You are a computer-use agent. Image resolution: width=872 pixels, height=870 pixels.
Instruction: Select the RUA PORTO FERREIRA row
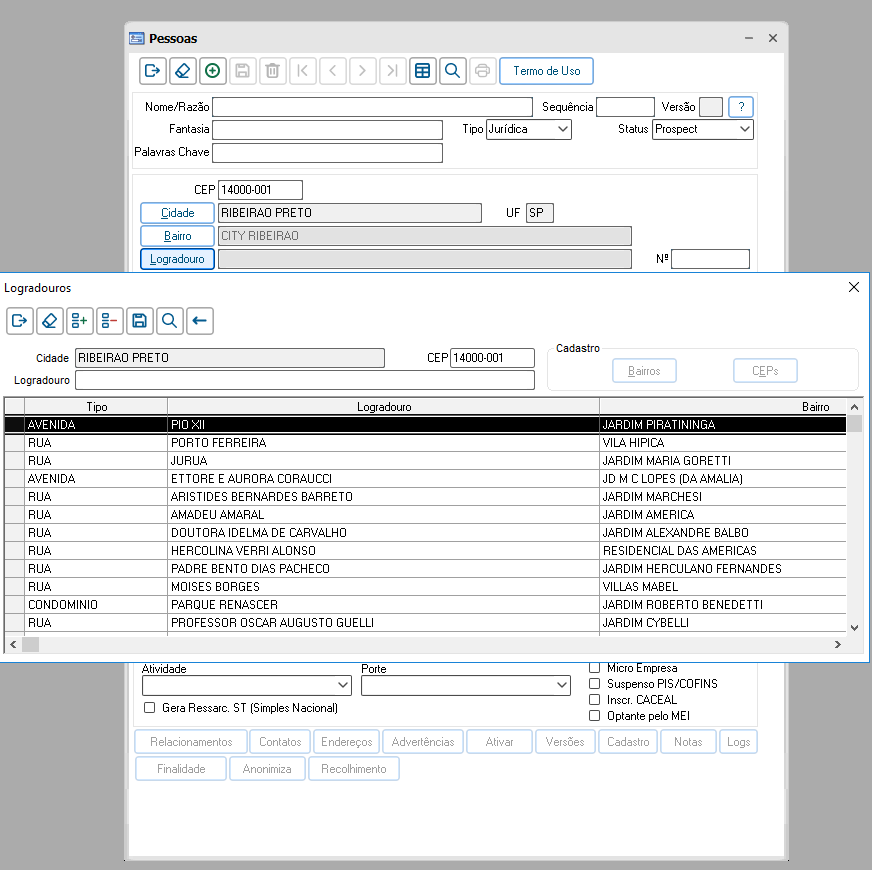(x=425, y=443)
